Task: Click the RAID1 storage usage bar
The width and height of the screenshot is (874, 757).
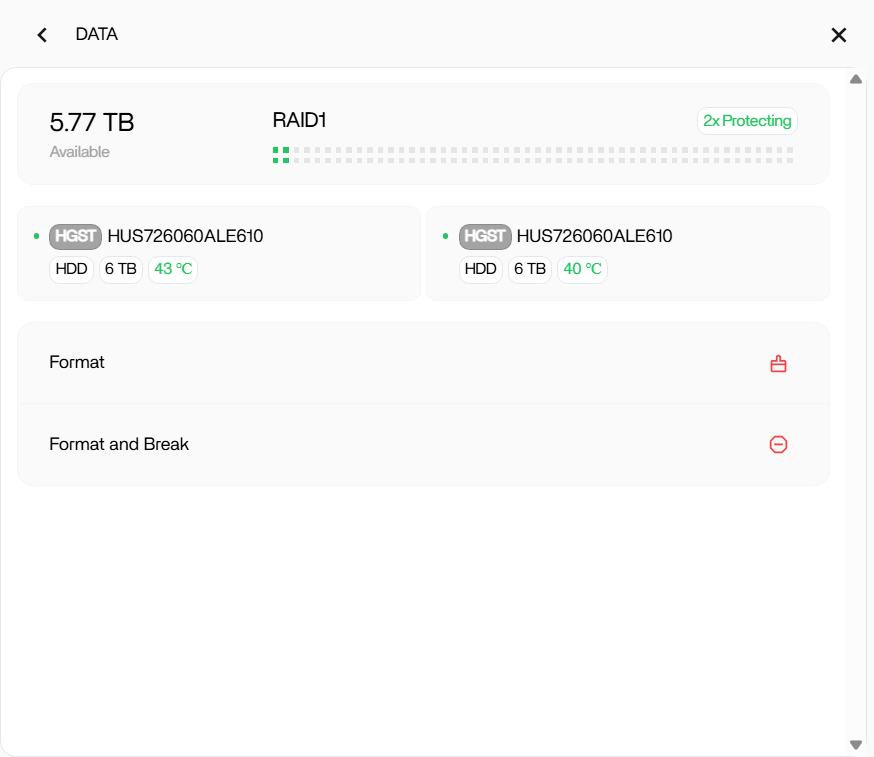Action: pos(533,155)
